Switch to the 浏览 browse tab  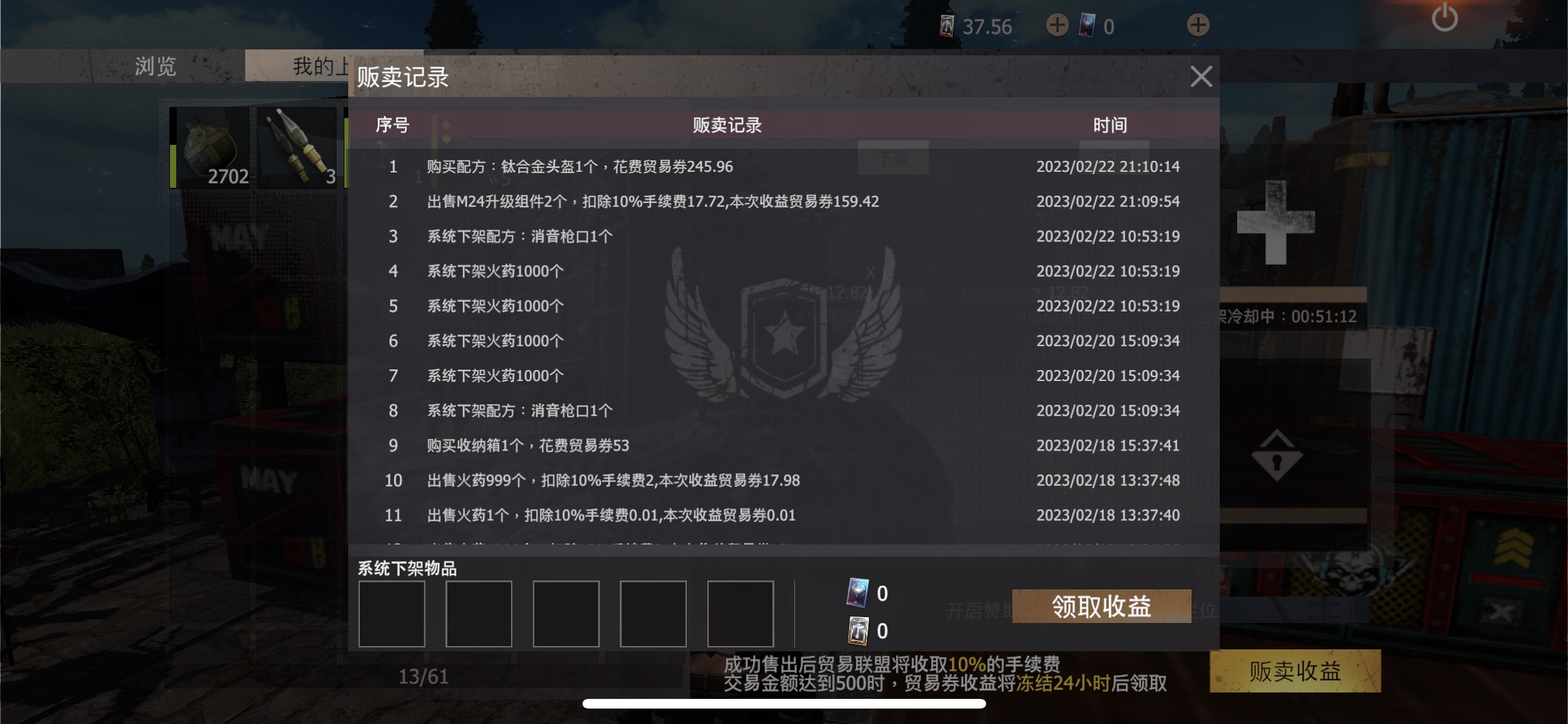point(155,66)
